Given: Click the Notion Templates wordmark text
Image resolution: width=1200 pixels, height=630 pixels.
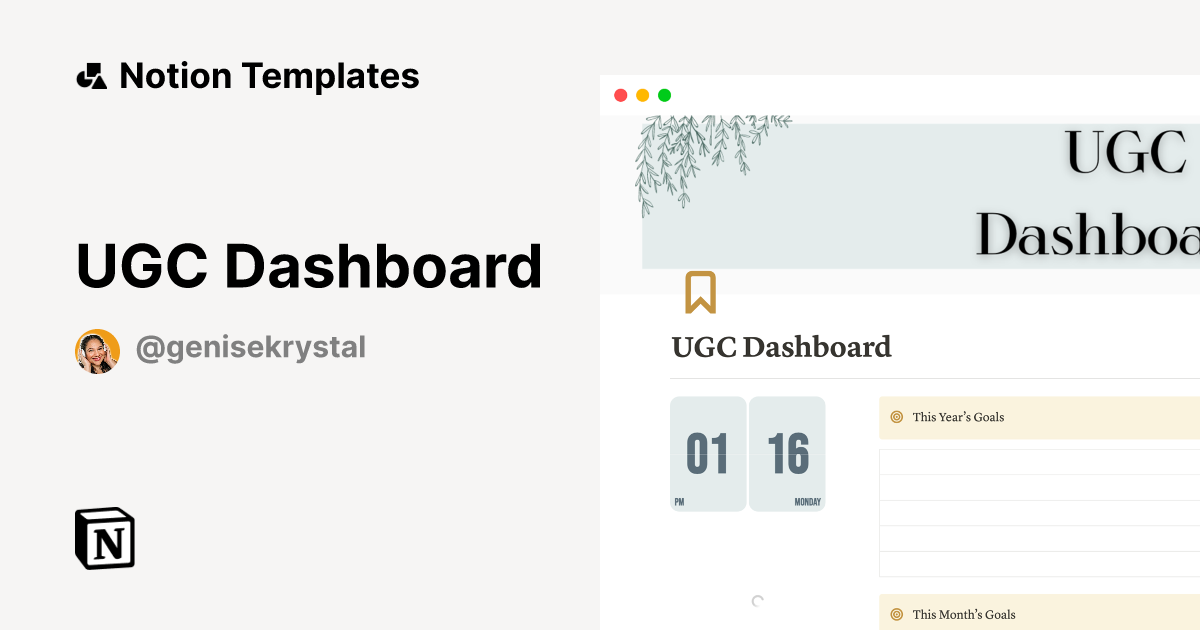Looking at the screenshot, I should (270, 76).
